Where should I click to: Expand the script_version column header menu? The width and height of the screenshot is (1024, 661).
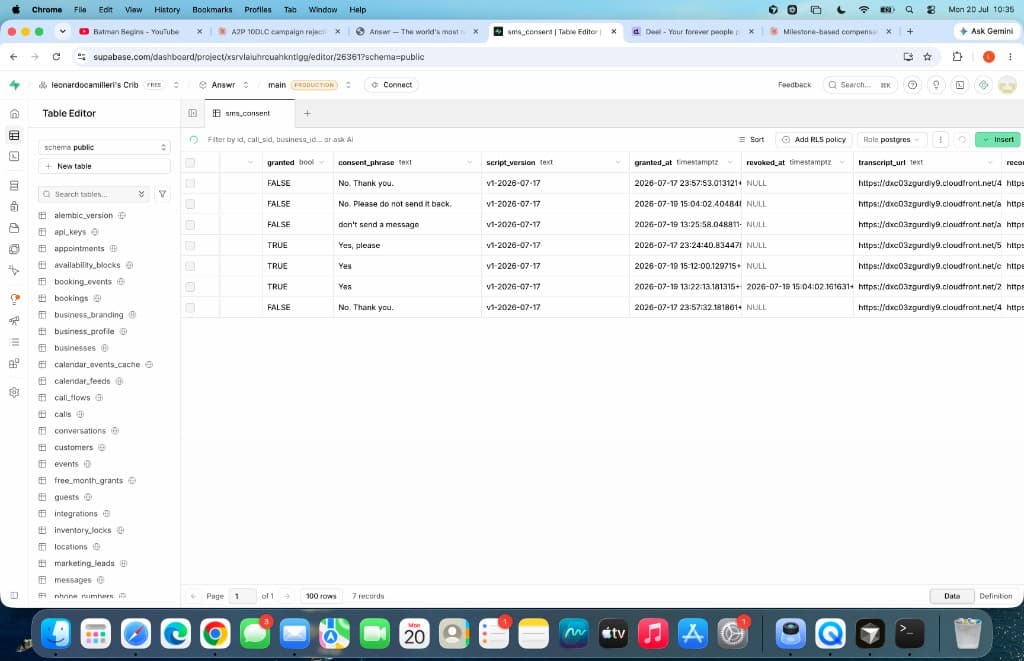(x=618, y=163)
